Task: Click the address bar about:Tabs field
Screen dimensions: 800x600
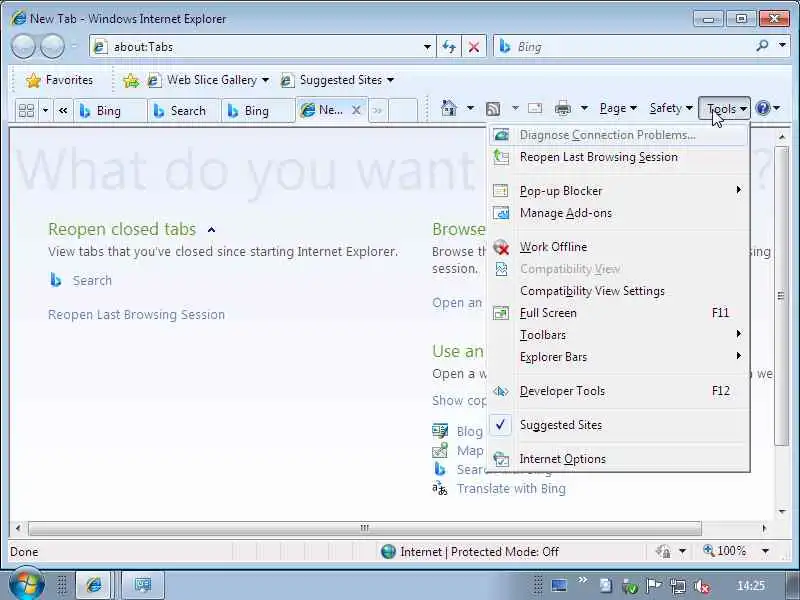Action: (x=255, y=47)
